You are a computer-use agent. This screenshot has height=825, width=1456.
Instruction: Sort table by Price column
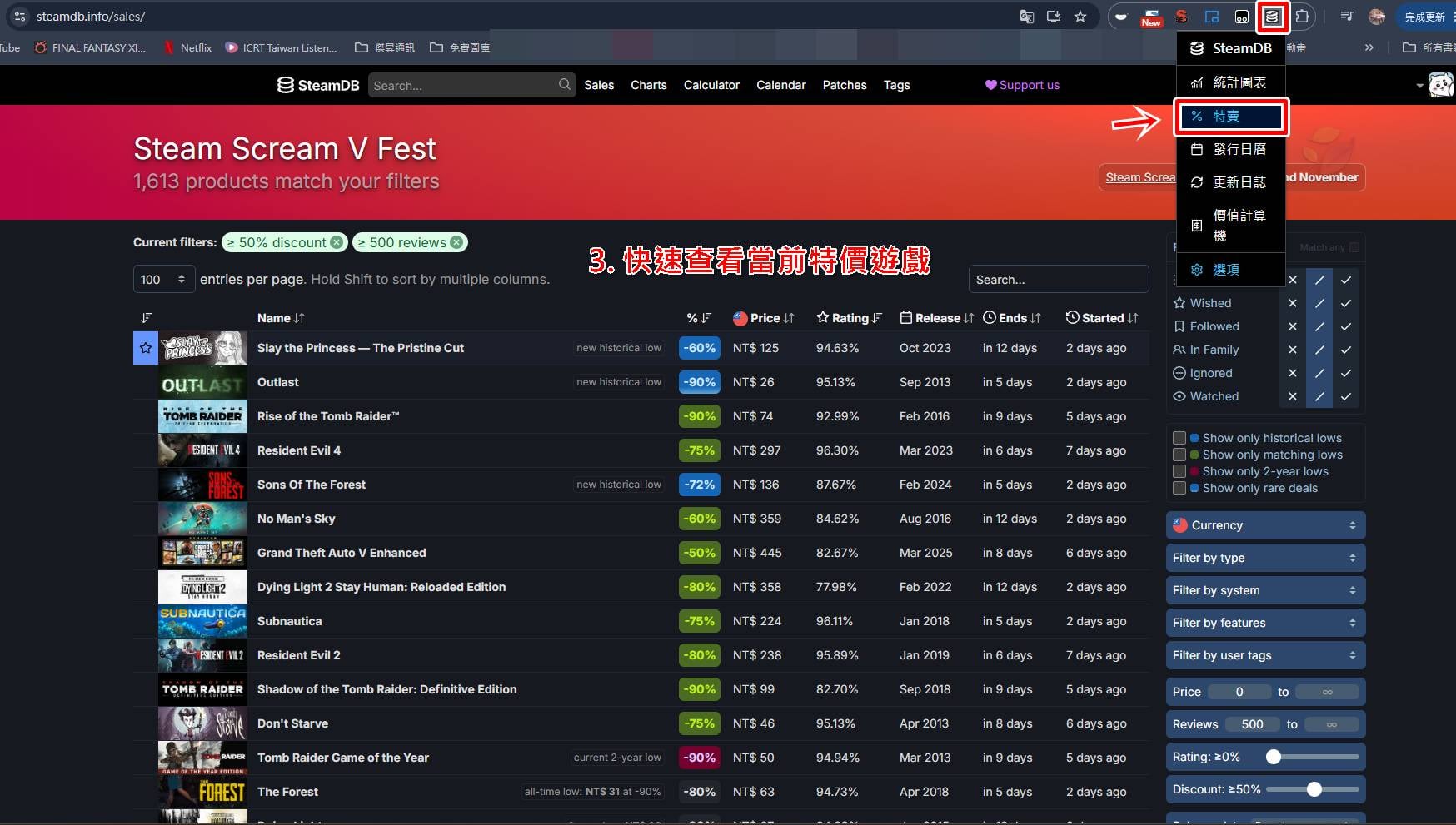tap(764, 318)
